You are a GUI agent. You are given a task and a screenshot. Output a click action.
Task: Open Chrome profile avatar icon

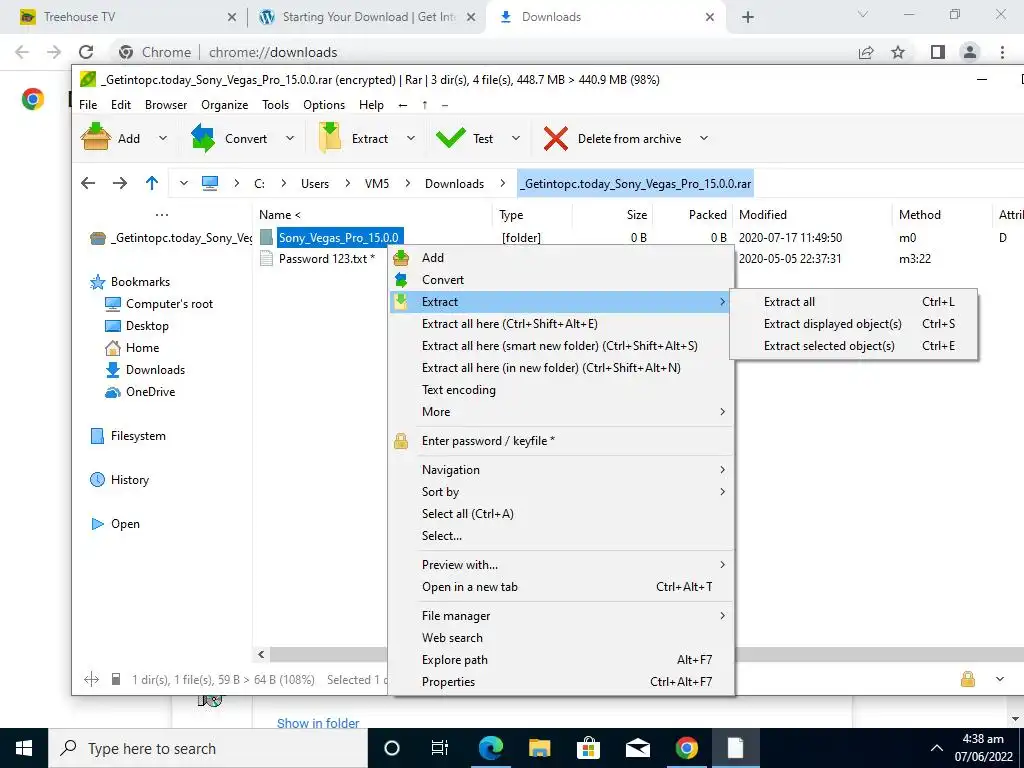[x=970, y=52]
